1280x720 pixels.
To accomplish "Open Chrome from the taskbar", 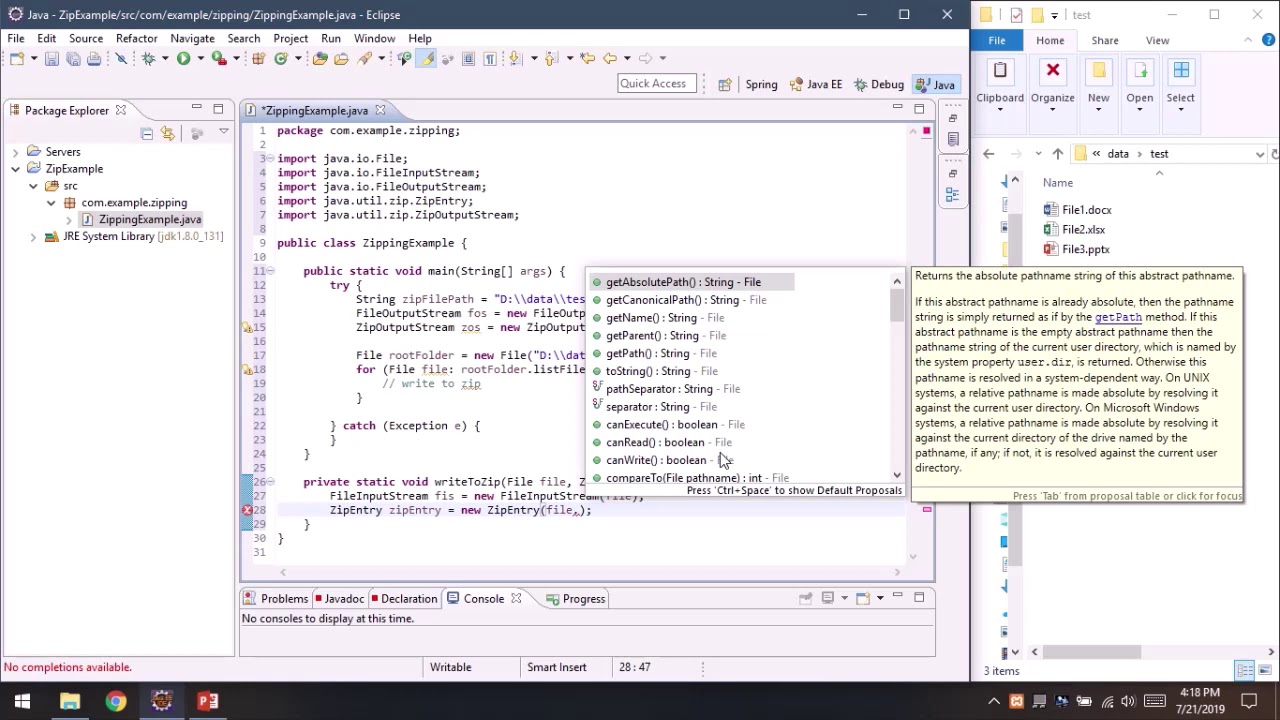I will pos(116,701).
